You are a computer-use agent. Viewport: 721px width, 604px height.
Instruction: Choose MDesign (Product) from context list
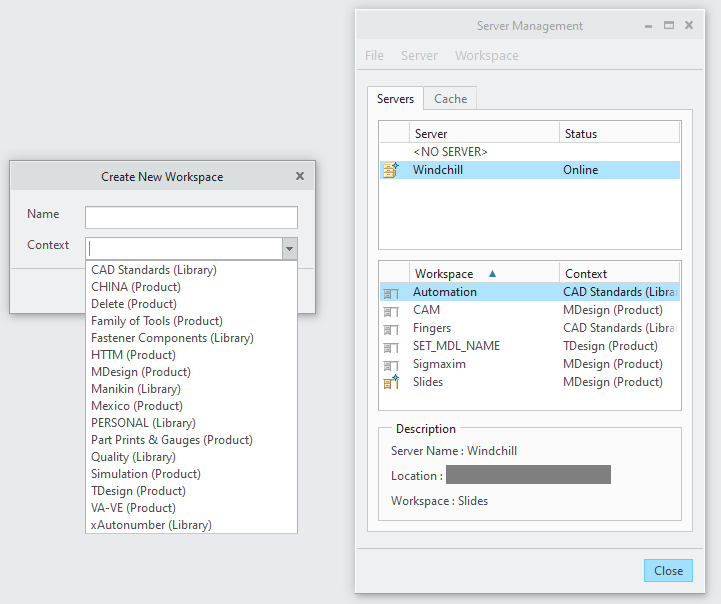click(140, 372)
